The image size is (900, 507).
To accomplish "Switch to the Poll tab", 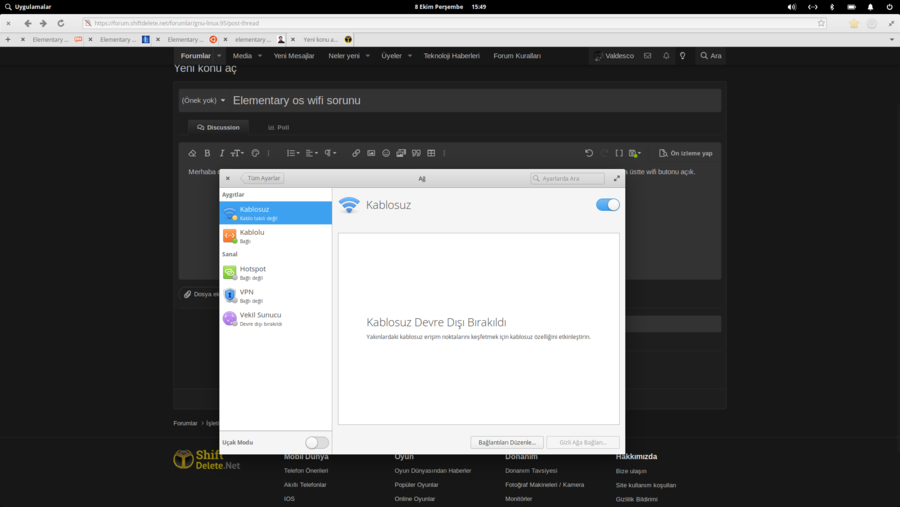I will tap(278, 127).
